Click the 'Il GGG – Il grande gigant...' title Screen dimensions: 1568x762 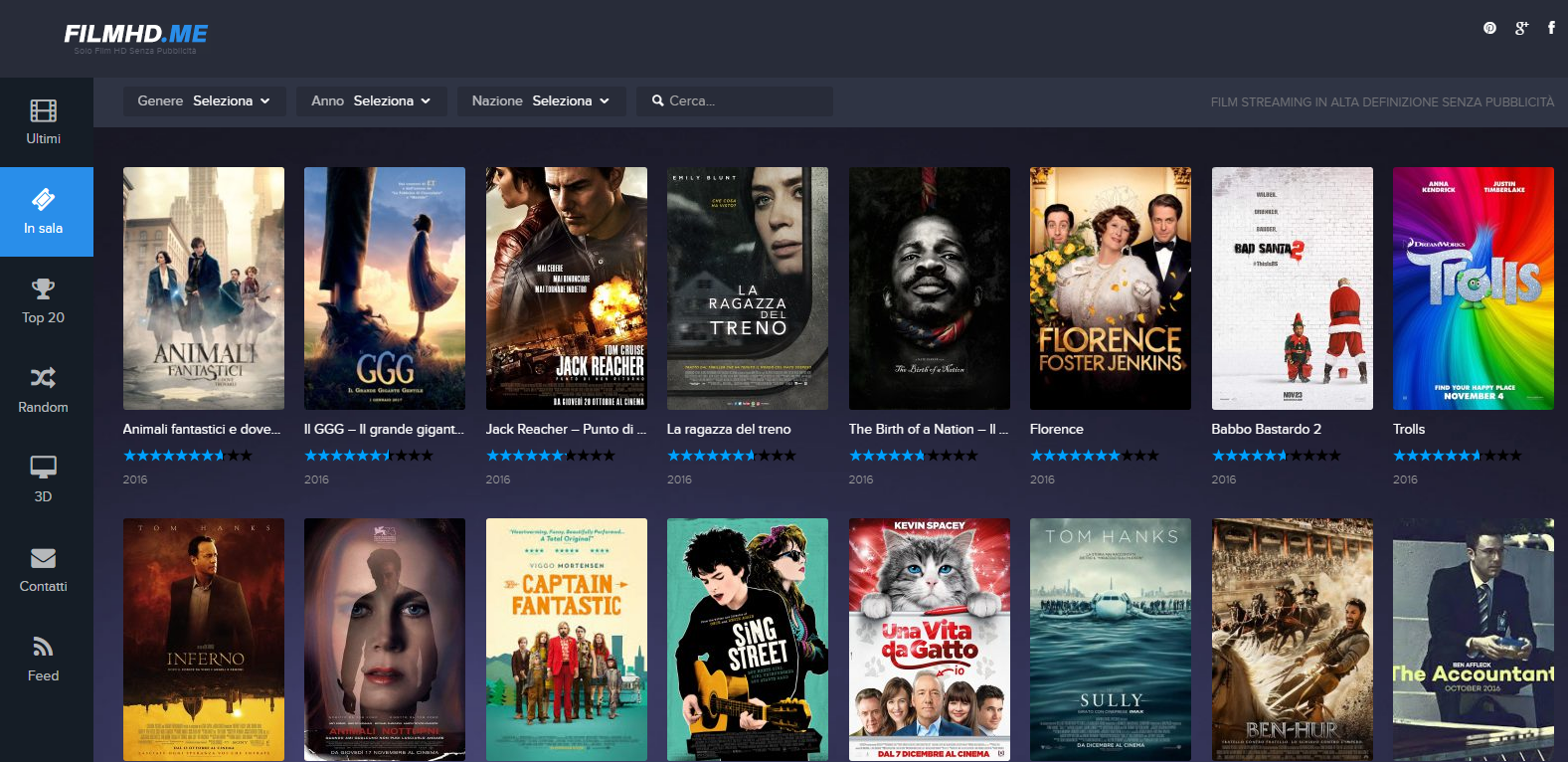click(x=385, y=429)
